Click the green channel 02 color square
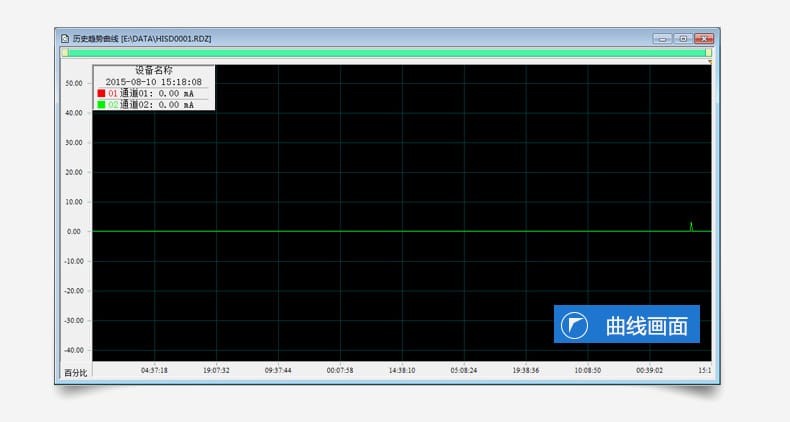790x422 pixels. tap(101, 104)
